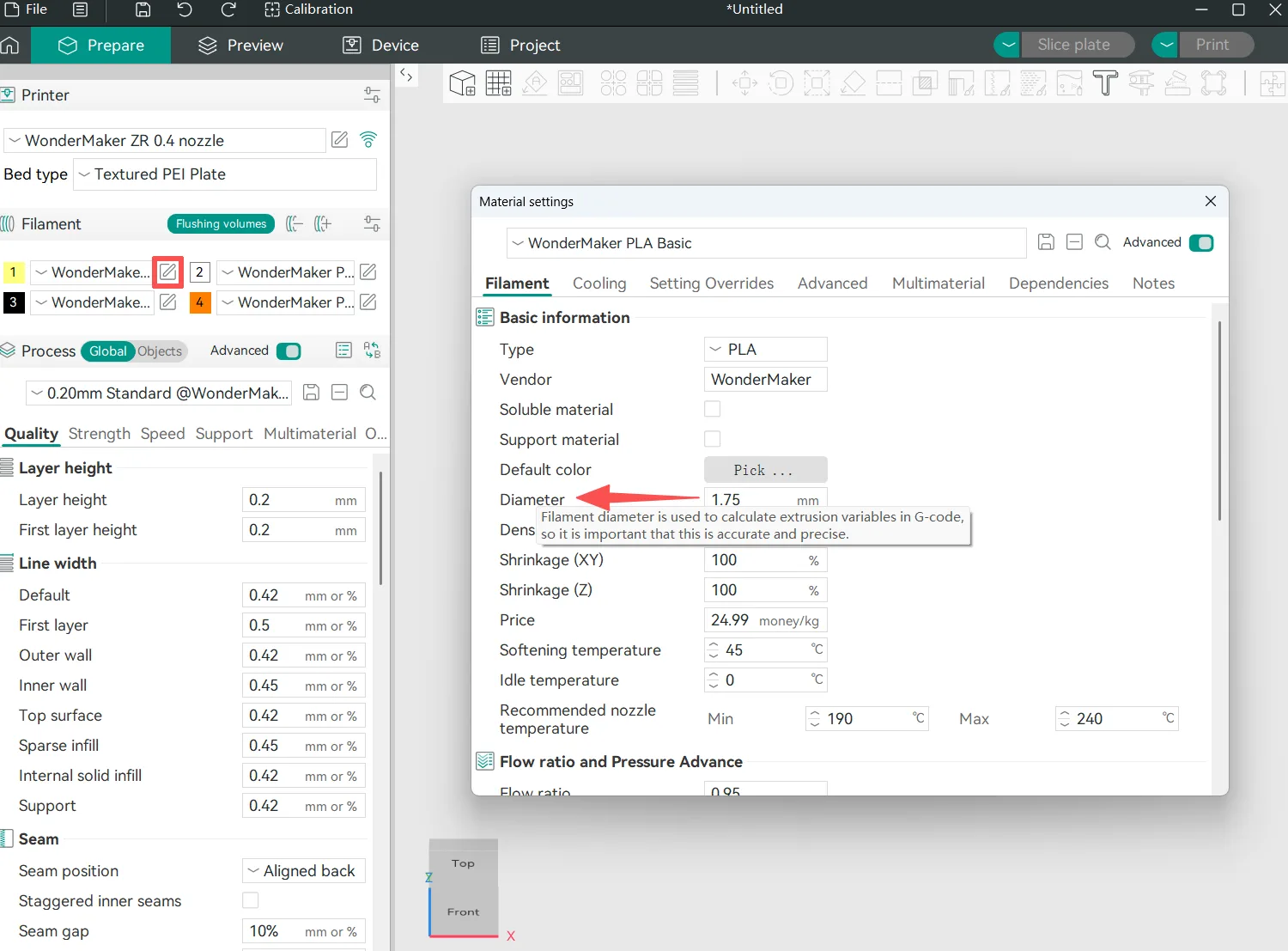Select the Lay on face tool

coord(853,83)
